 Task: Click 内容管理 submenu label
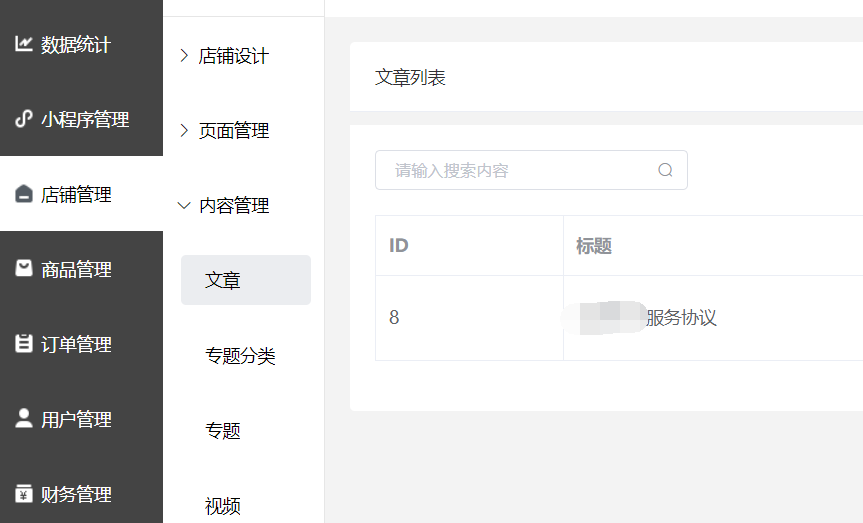coord(234,205)
